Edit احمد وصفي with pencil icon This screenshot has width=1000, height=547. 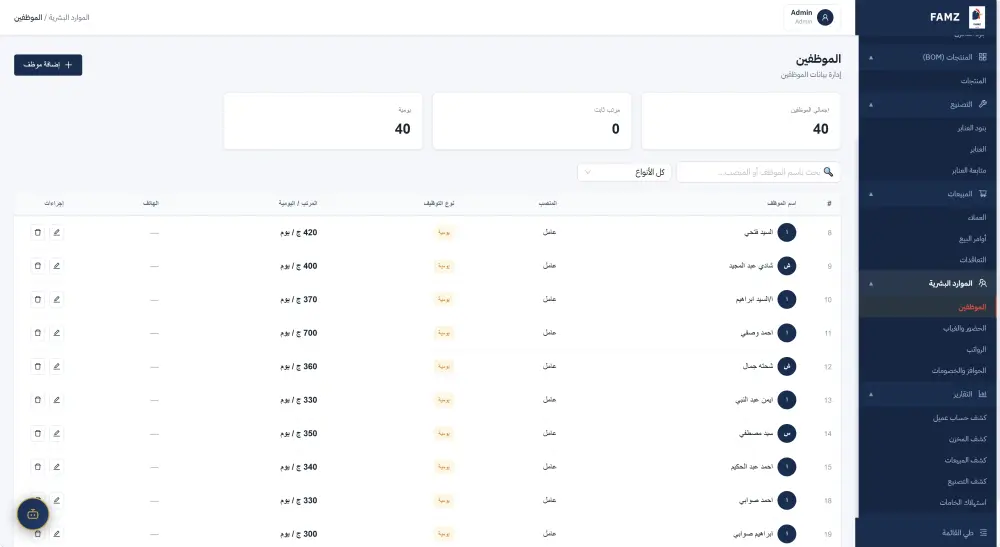(57, 333)
